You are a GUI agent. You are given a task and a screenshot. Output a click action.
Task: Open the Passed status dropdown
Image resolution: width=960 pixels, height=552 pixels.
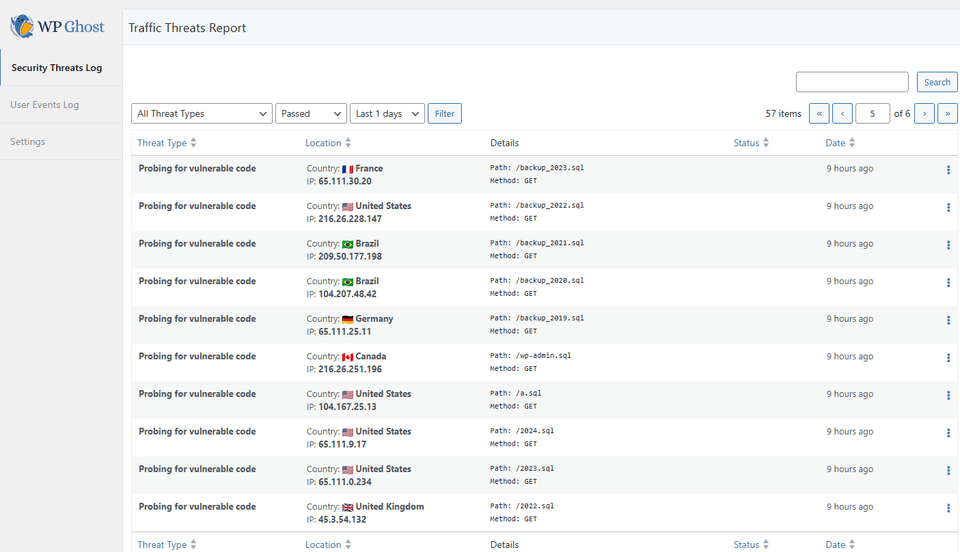[x=310, y=114]
